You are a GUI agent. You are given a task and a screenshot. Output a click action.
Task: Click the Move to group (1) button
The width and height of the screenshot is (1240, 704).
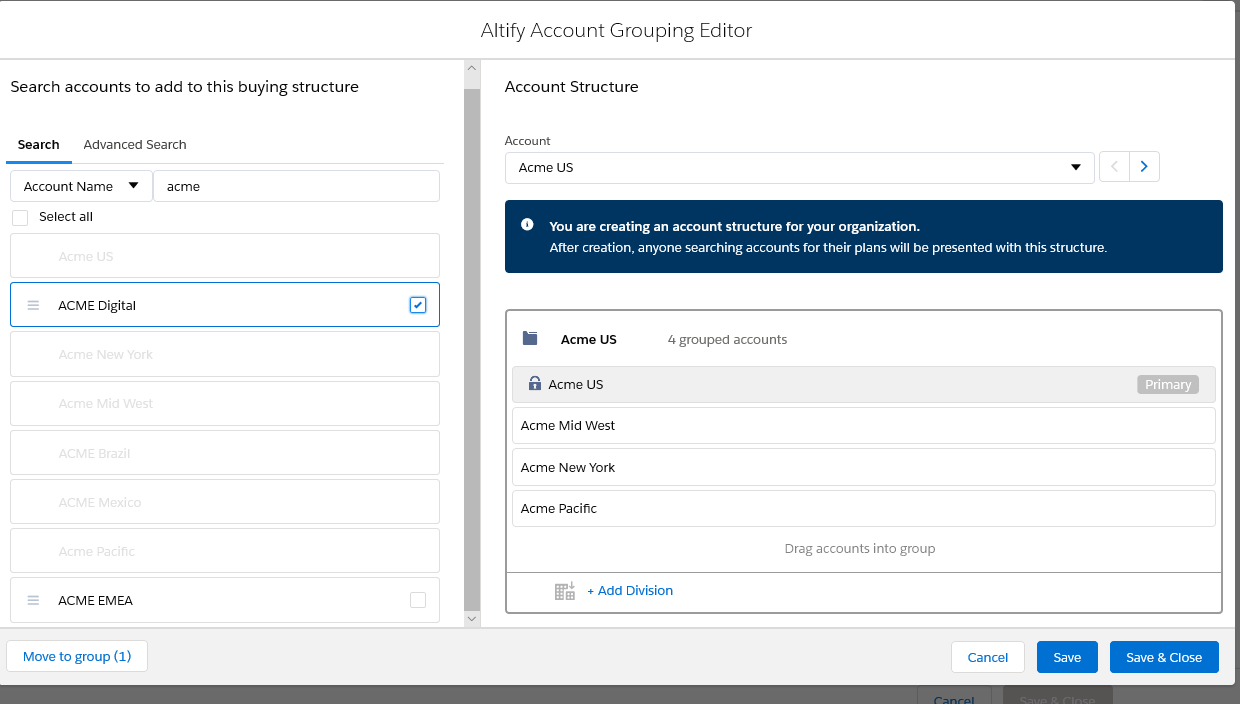77,656
